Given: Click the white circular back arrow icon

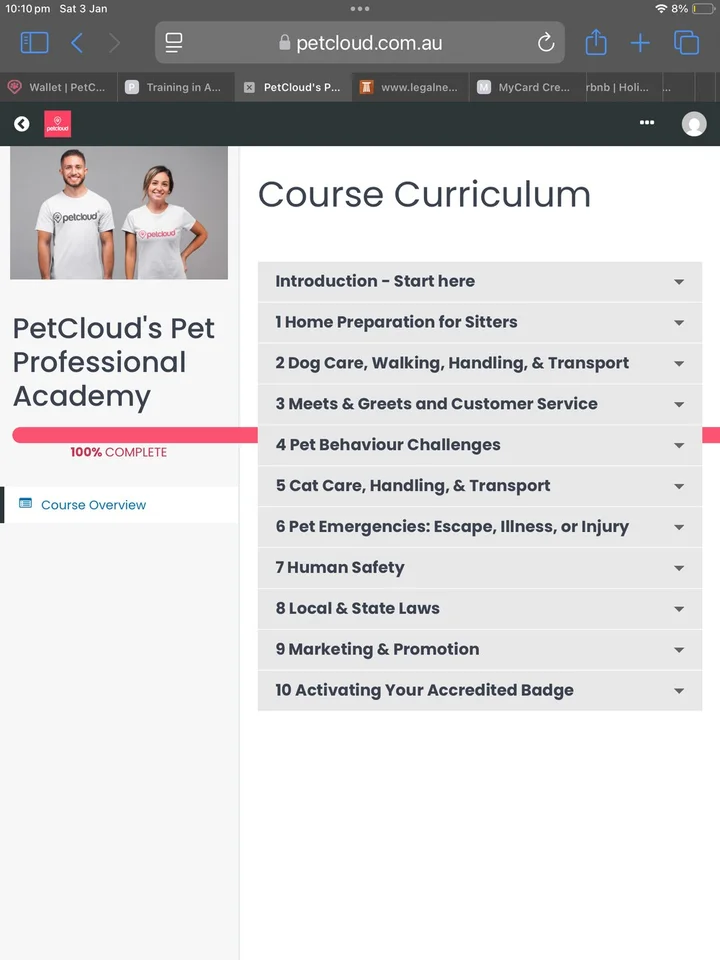Looking at the screenshot, I should click(21, 124).
